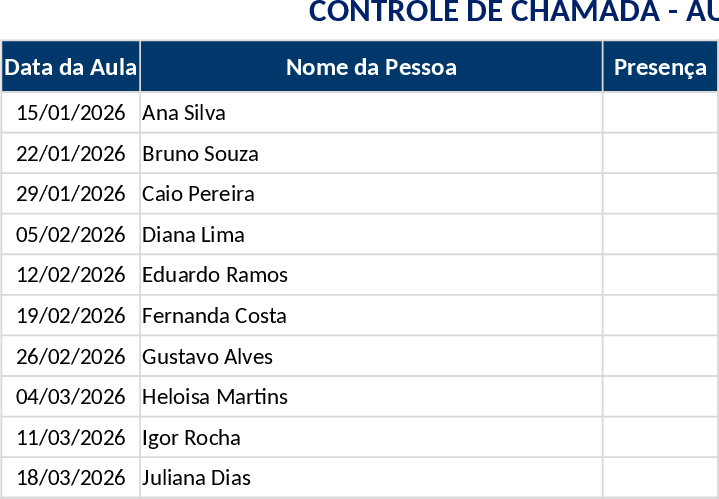Click the date cell 15/01/2026

point(71,113)
